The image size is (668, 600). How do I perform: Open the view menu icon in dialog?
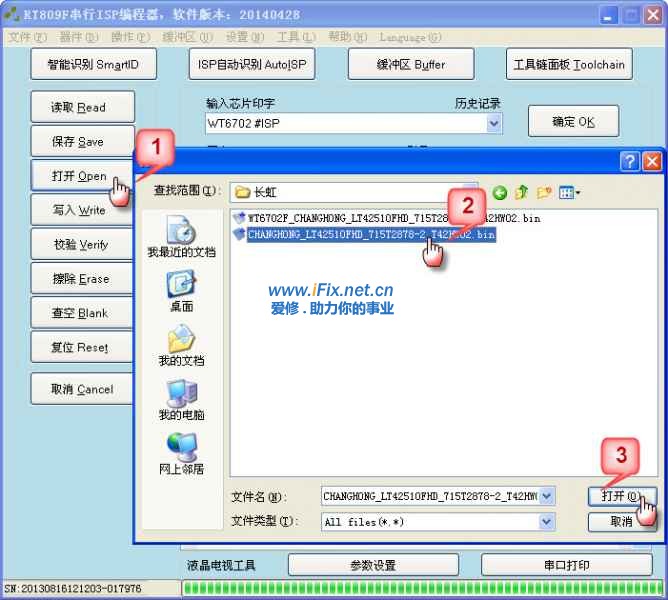click(x=570, y=192)
